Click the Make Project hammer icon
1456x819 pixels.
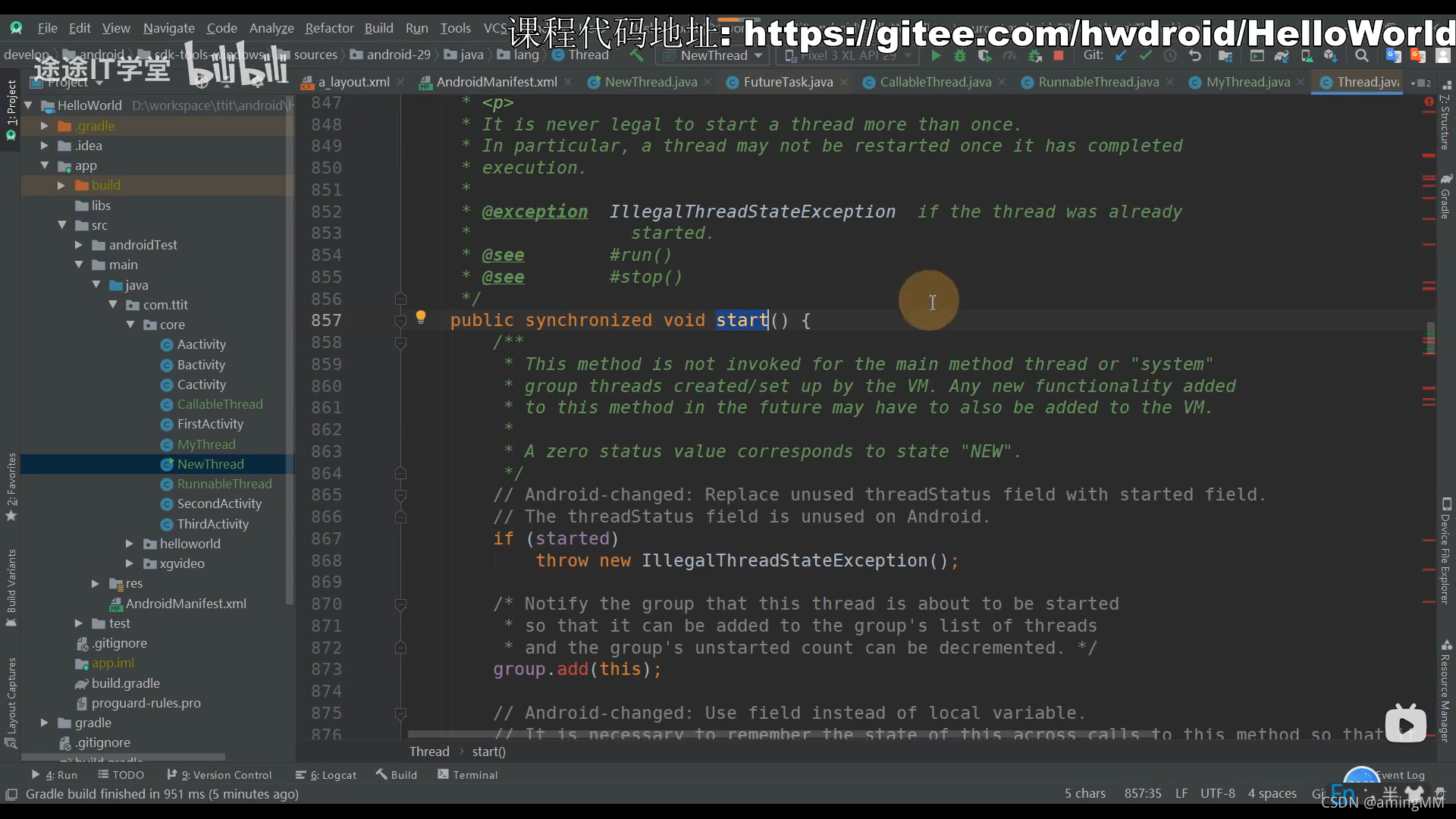(x=636, y=55)
